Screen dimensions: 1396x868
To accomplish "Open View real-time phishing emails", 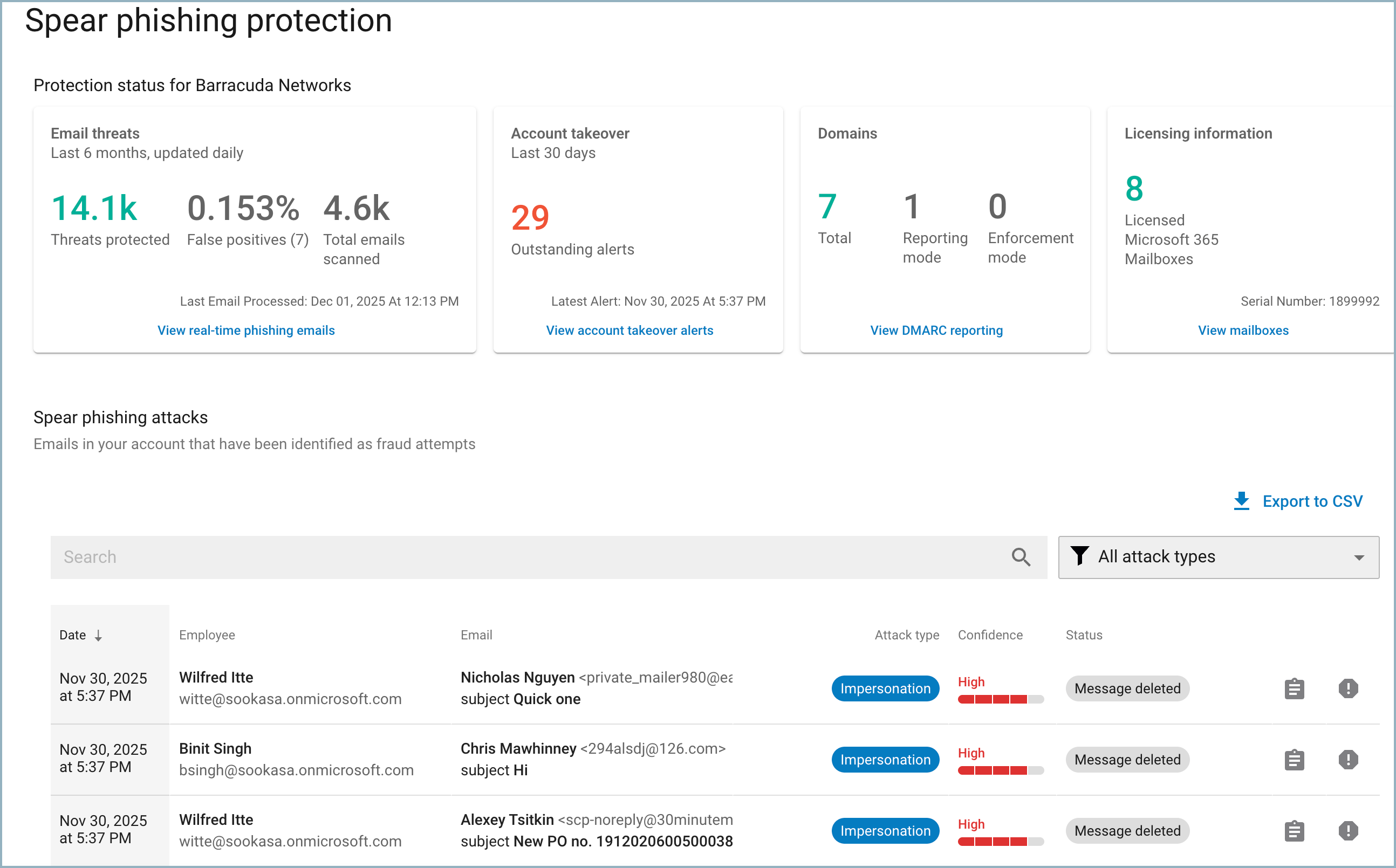I will tap(246, 330).
